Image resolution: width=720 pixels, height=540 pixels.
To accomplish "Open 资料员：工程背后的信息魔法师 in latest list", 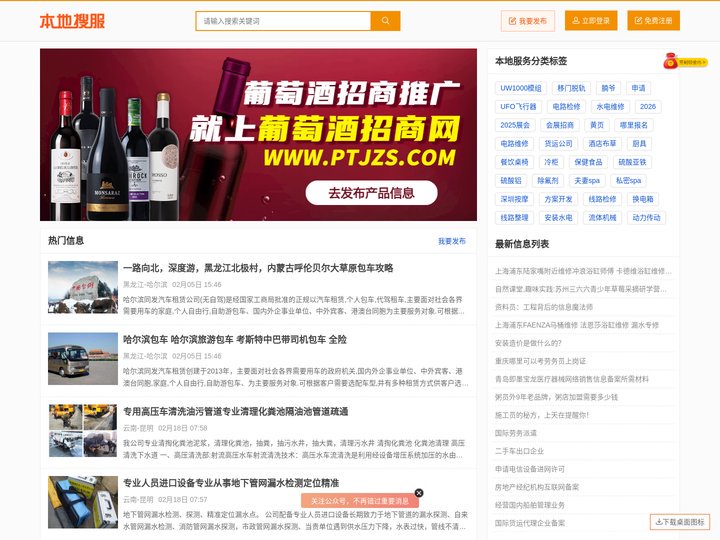I will point(544,307).
